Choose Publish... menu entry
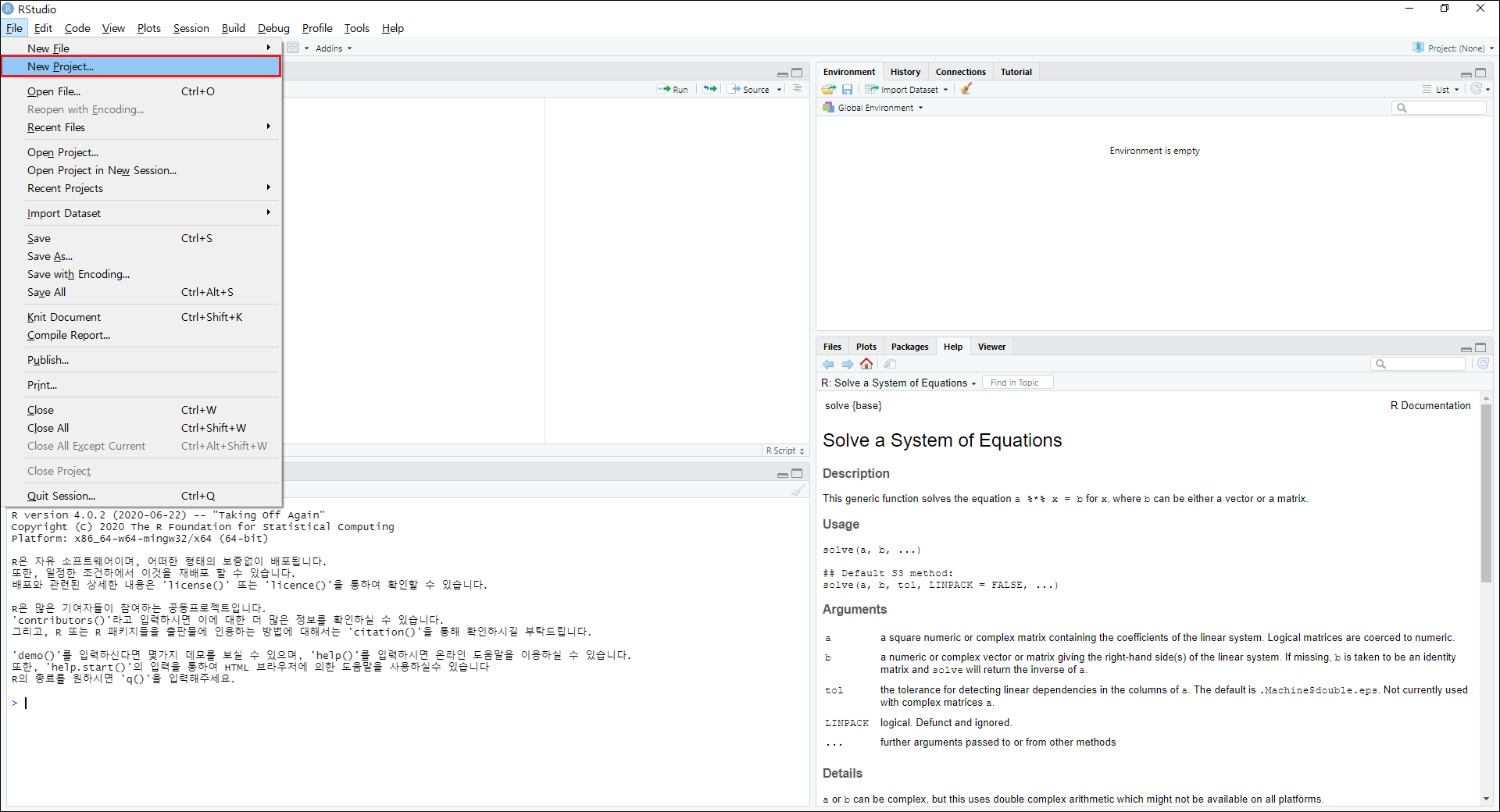 [x=141, y=360]
